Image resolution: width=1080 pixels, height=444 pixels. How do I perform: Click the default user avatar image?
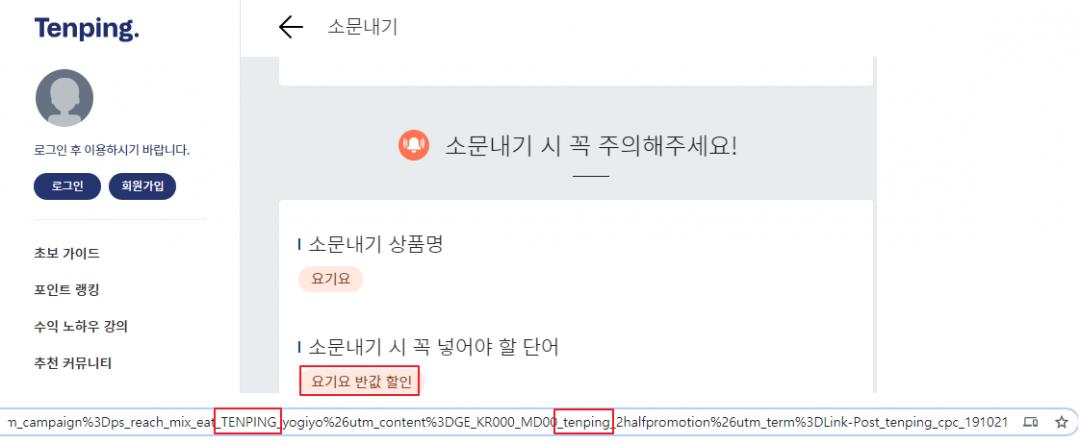pyautogui.click(x=64, y=98)
